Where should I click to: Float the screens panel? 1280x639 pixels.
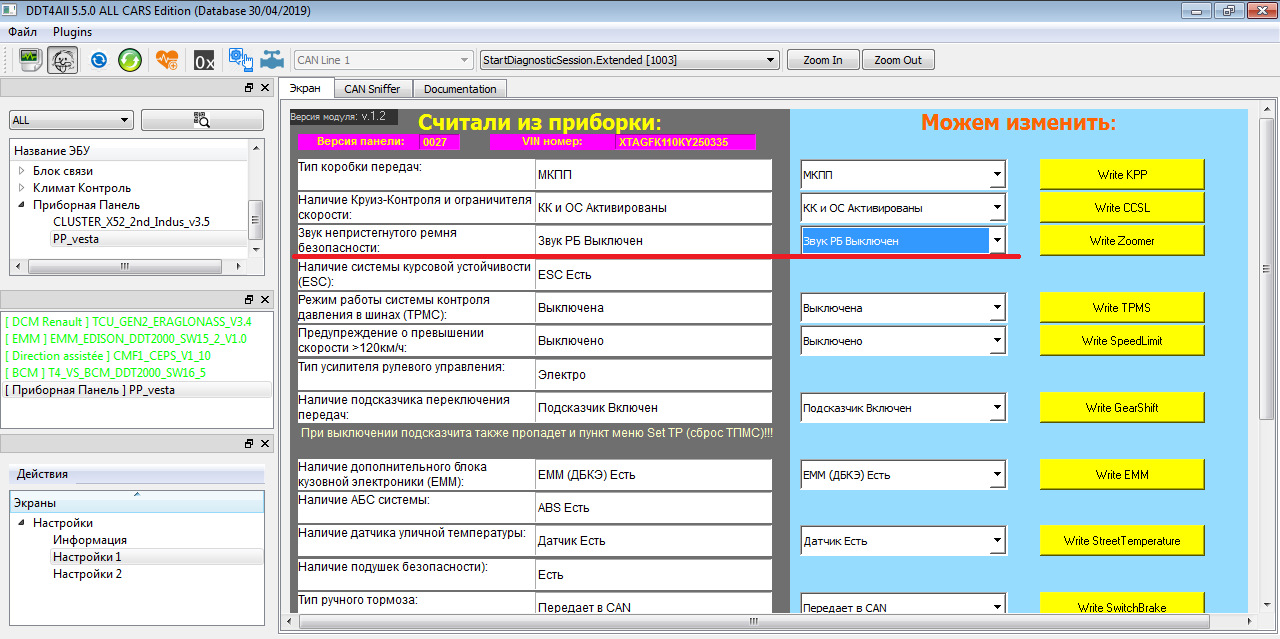point(250,443)
